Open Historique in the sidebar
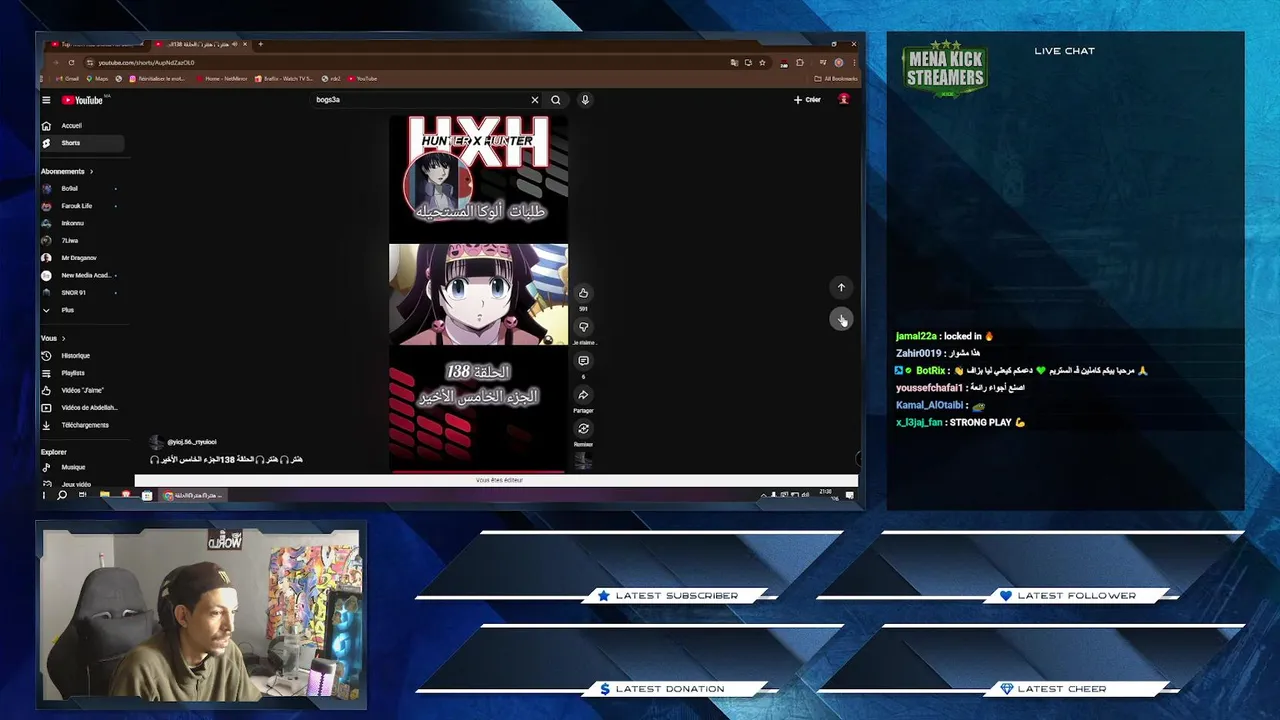This screenshot has width=1280, height=720. [82, 355]
